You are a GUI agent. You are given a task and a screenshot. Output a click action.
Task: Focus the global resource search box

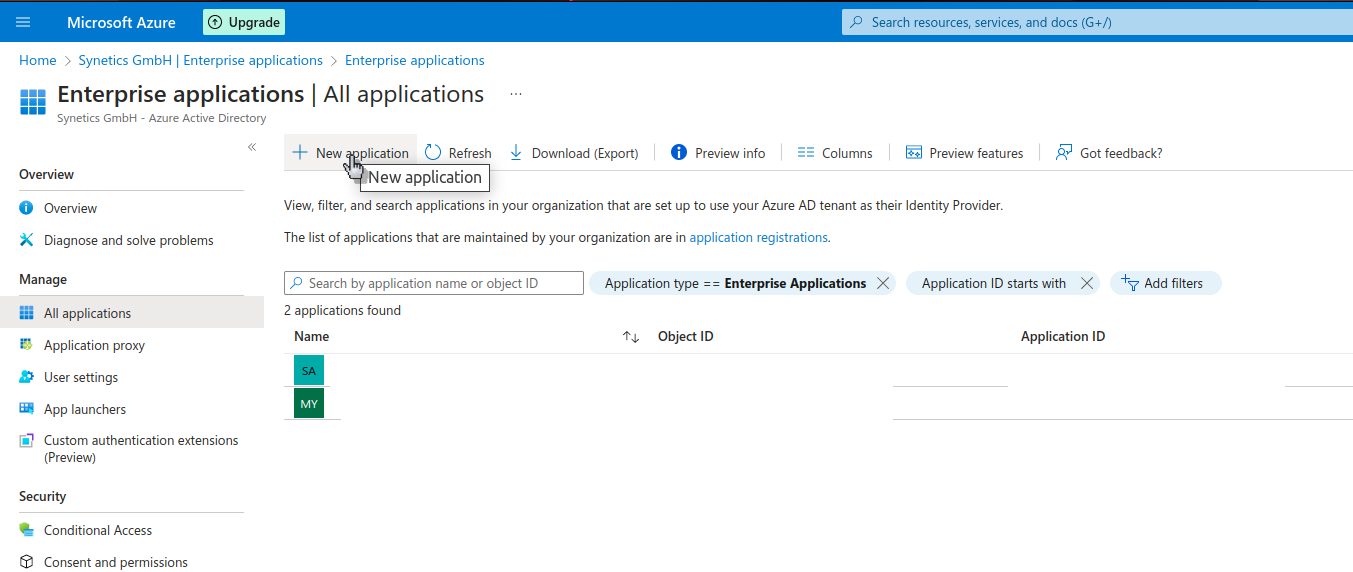(1097, 22)
